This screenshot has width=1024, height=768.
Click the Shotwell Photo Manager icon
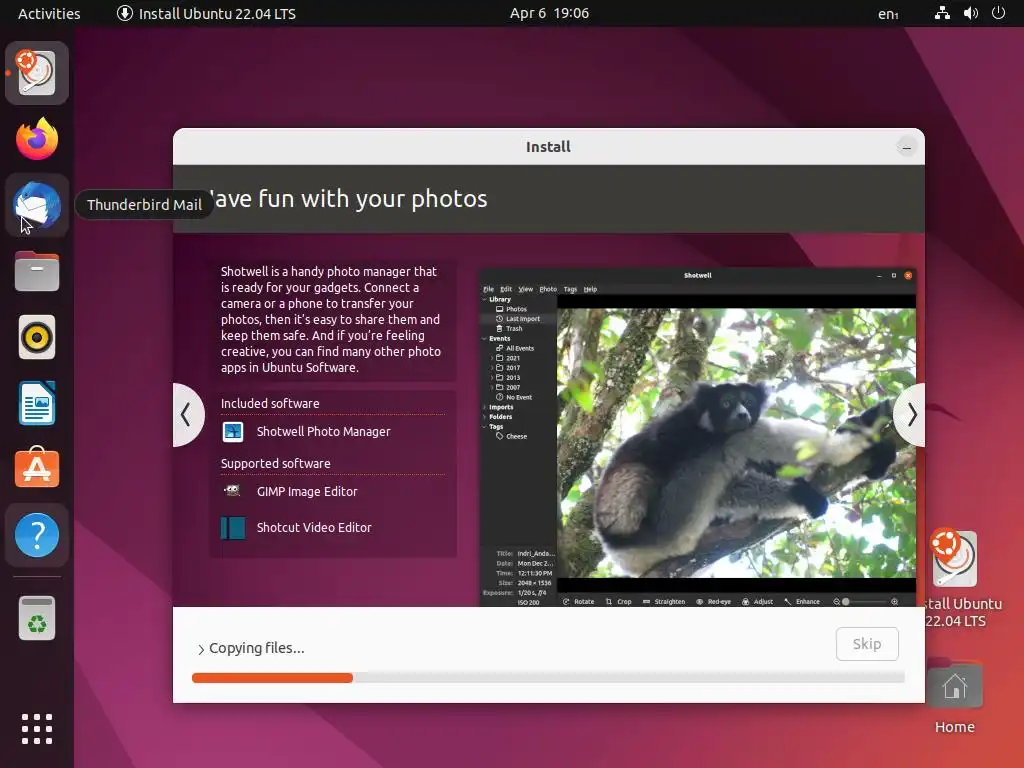(x=233, y=432)
